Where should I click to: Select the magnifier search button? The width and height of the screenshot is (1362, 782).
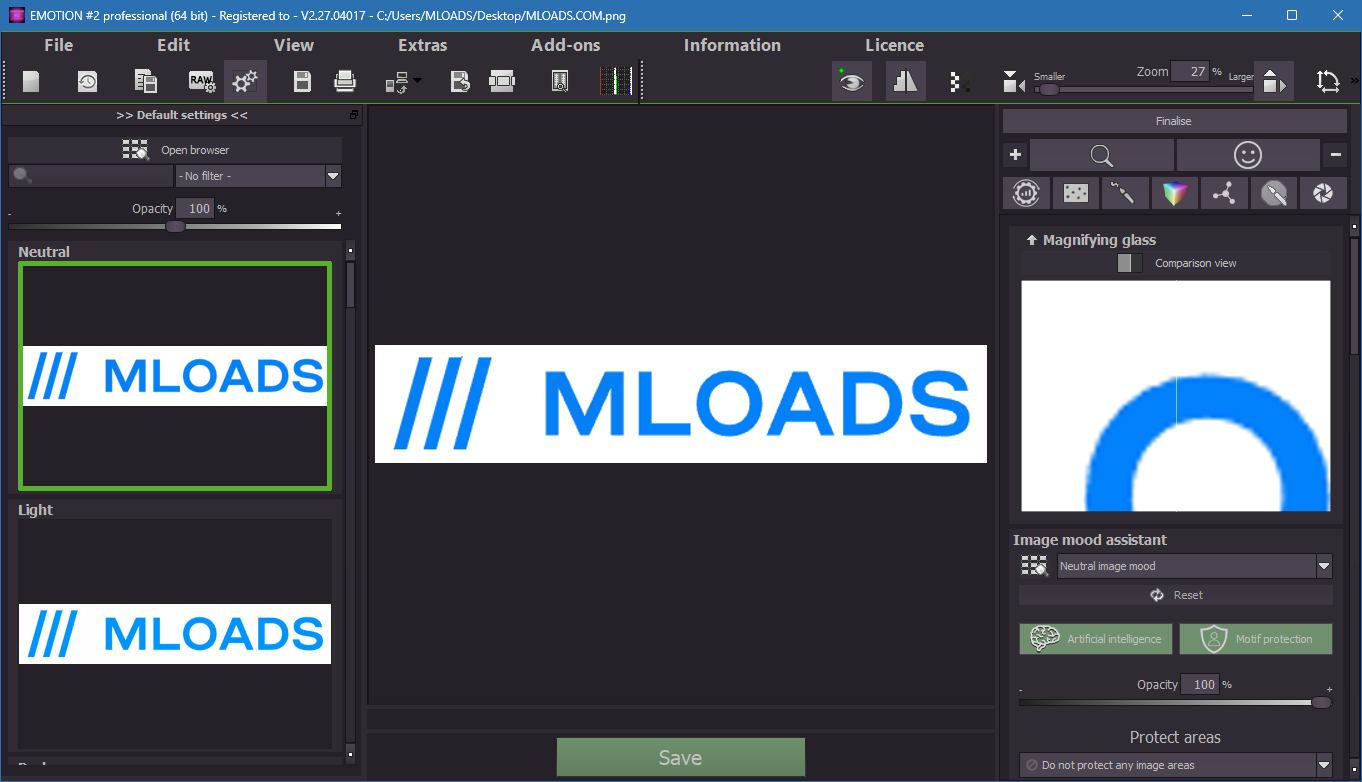click(x=1102, y=155)
